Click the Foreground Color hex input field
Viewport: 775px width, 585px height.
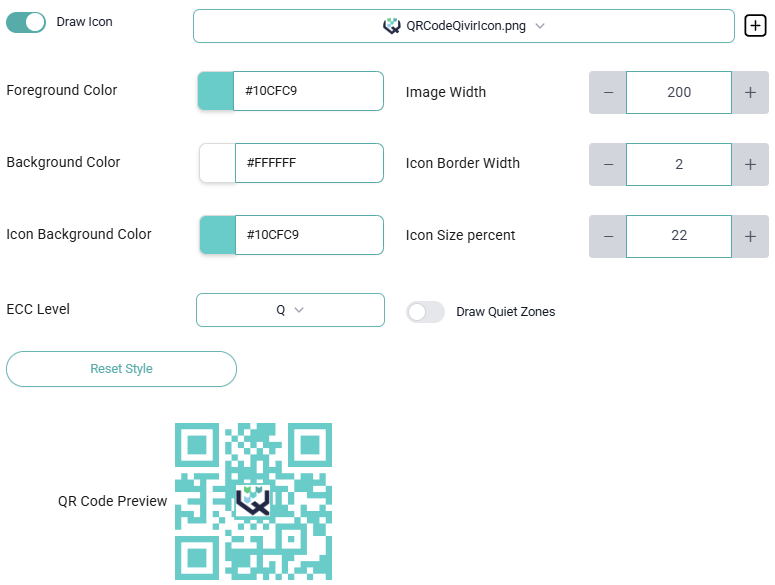[x=308, y=91]
